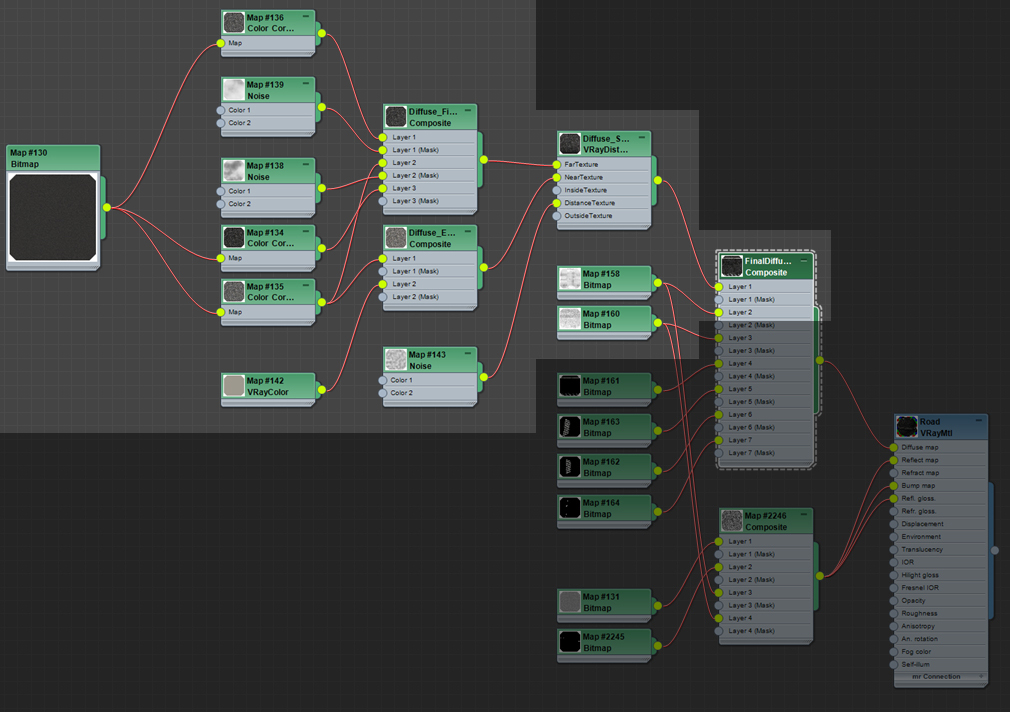Click Color 2 socket on Map #138 Noise
This screenshot has width=1010, height=712.
[x=220, y=204]
